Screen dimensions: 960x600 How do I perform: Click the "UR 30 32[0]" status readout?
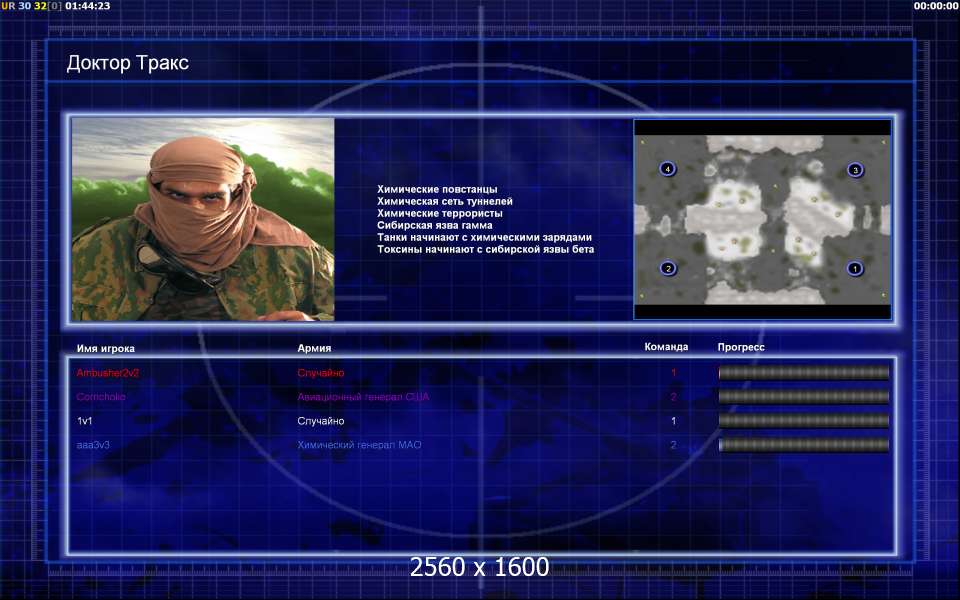point(31,6)
